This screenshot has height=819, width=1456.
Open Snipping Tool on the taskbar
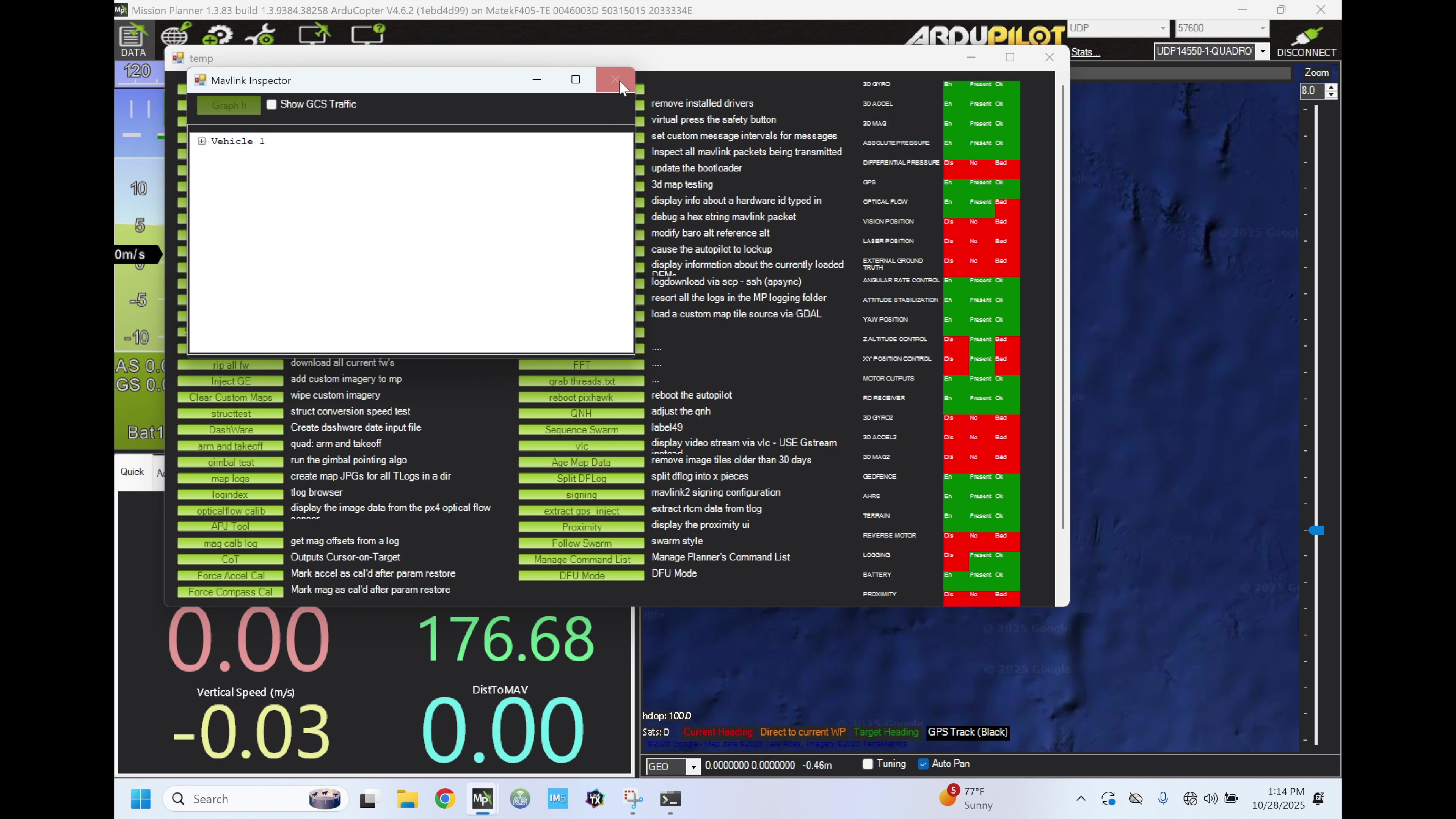632,799
